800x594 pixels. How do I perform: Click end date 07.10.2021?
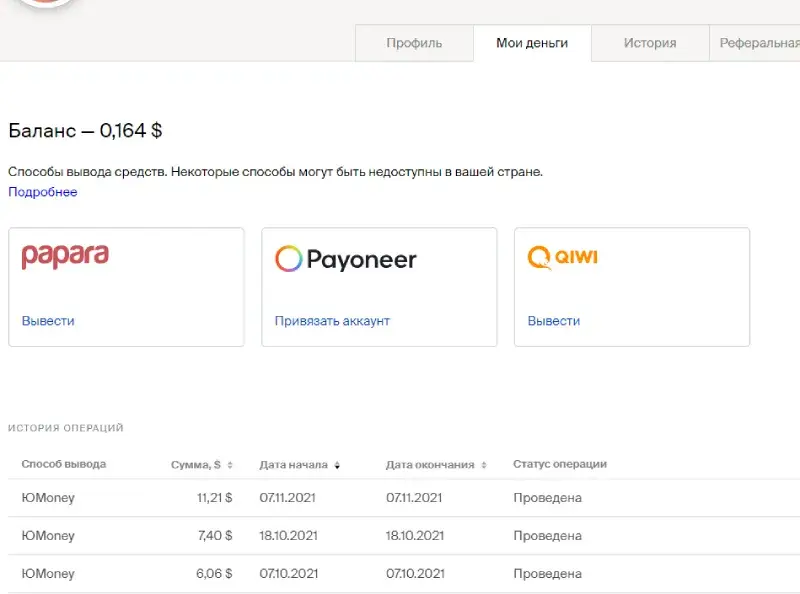coord(415,574)
